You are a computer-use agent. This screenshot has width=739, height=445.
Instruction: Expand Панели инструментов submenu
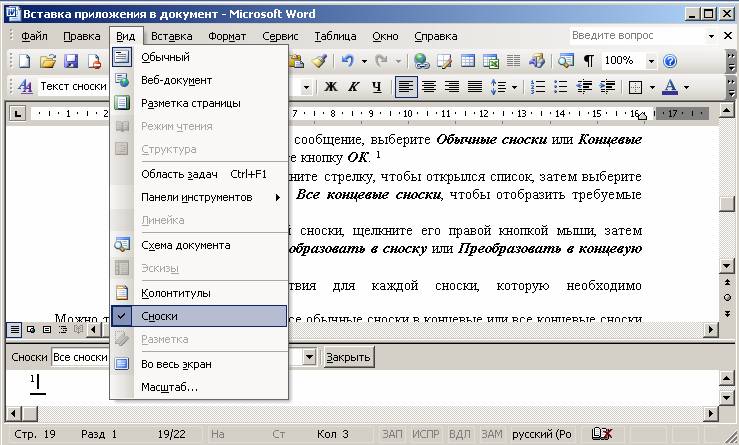pyautogui.click(x=199, y=198)
